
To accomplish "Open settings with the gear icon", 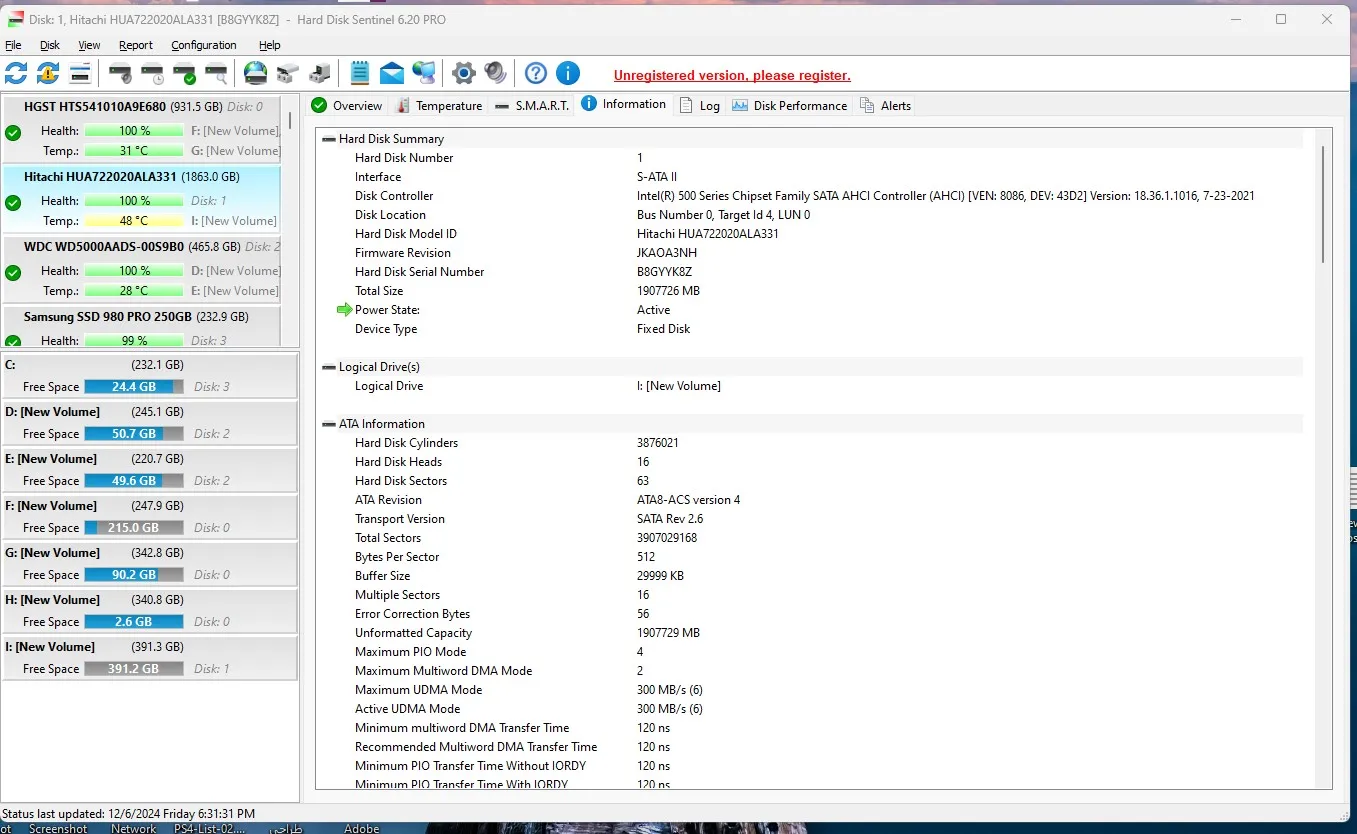I will 463,73.
